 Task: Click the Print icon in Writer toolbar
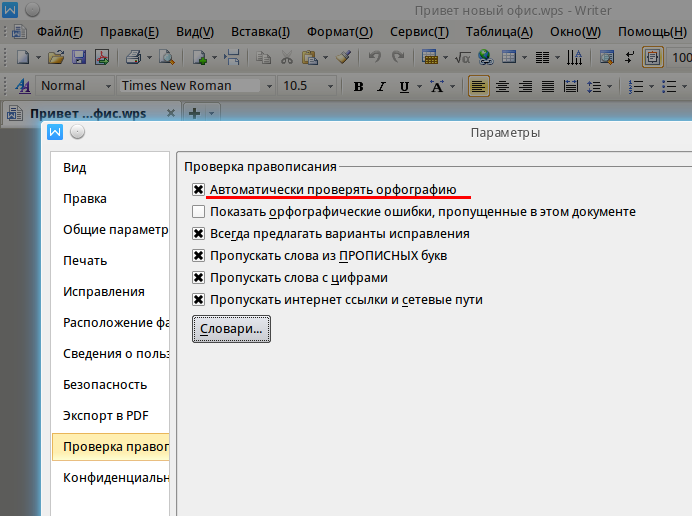pyautogui.click(x=134, y=57)
